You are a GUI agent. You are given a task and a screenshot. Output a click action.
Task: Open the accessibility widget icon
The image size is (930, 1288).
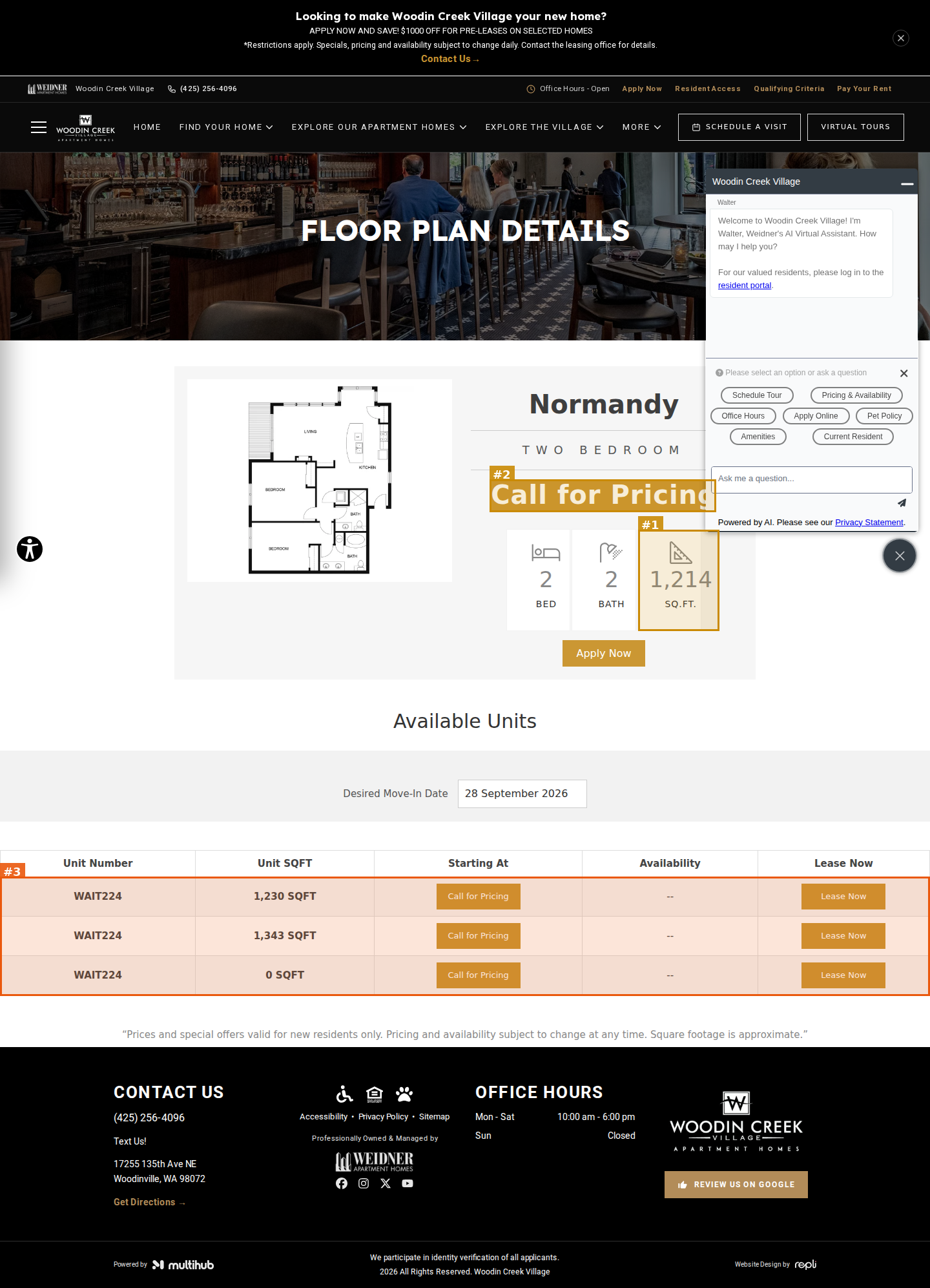tap(30, 549)
